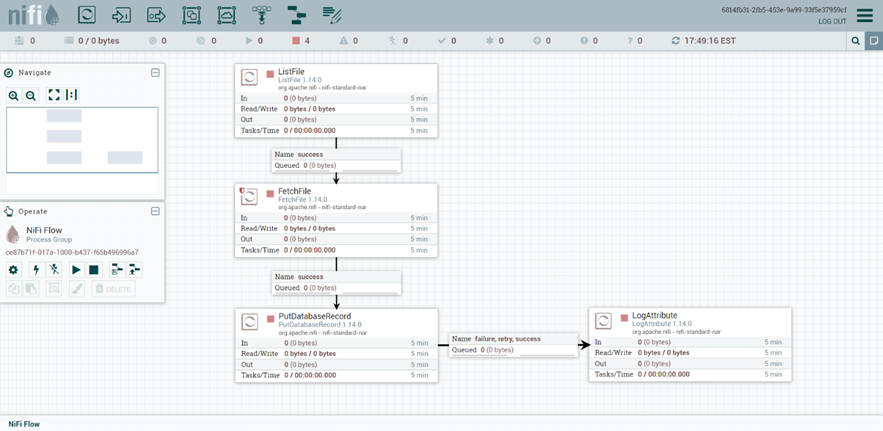
Task: Collapse the Navigate panel
Action: coord(155,73)
